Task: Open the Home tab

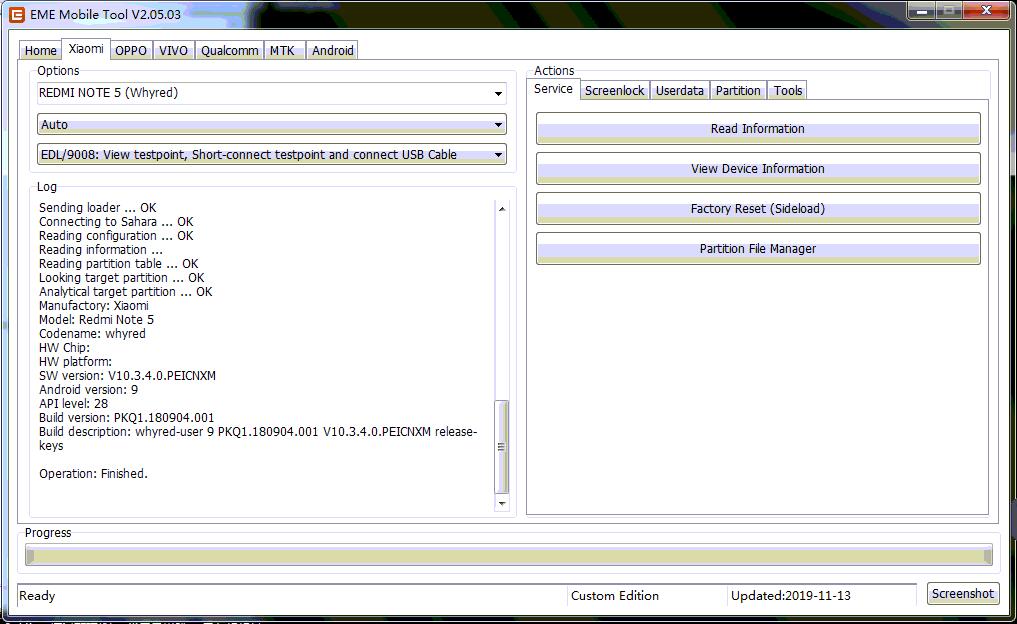Action: pyautogui.click(x=40, y=51)
